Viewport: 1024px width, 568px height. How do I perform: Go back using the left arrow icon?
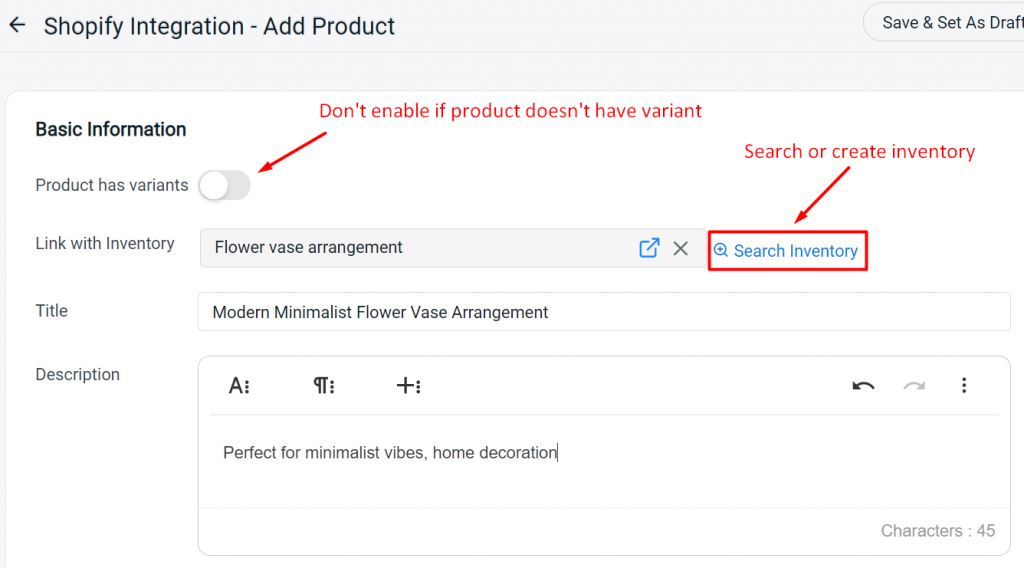point(17,25)
